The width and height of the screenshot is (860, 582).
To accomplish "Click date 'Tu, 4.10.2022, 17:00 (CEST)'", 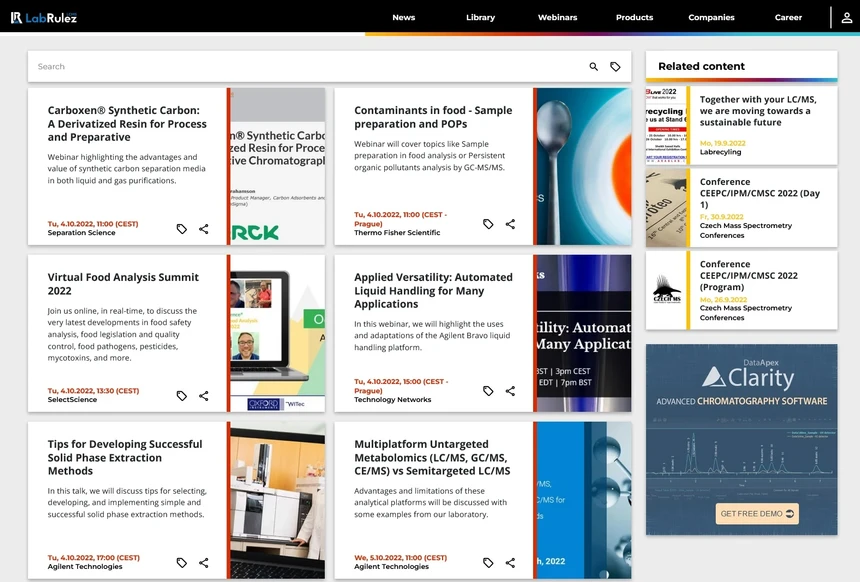I will (94, 557).
